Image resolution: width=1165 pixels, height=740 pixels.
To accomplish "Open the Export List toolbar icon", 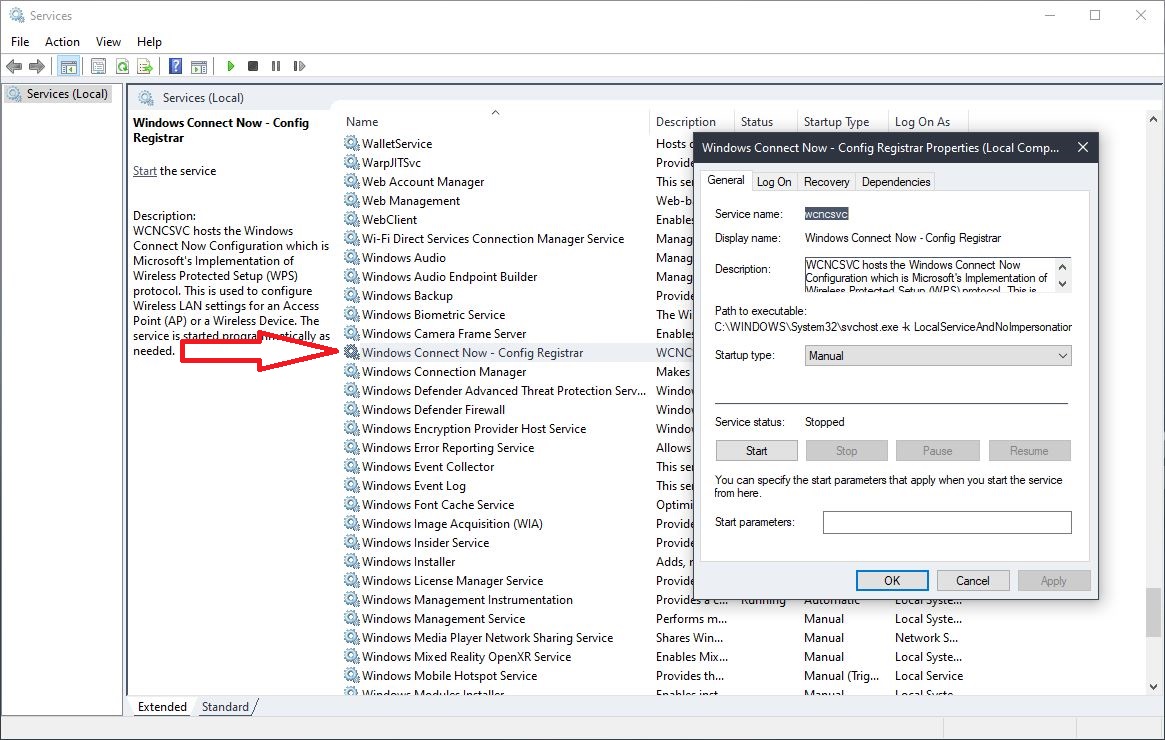I will tap(145, 66).
